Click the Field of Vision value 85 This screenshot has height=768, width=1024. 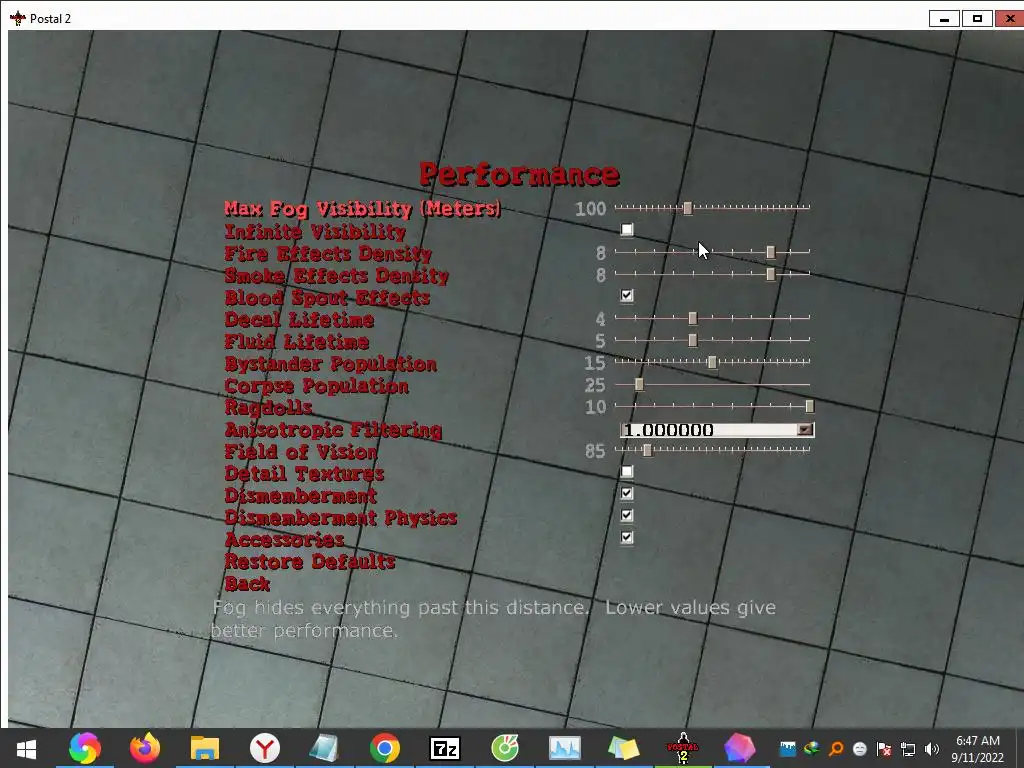(x=595, y=451)
